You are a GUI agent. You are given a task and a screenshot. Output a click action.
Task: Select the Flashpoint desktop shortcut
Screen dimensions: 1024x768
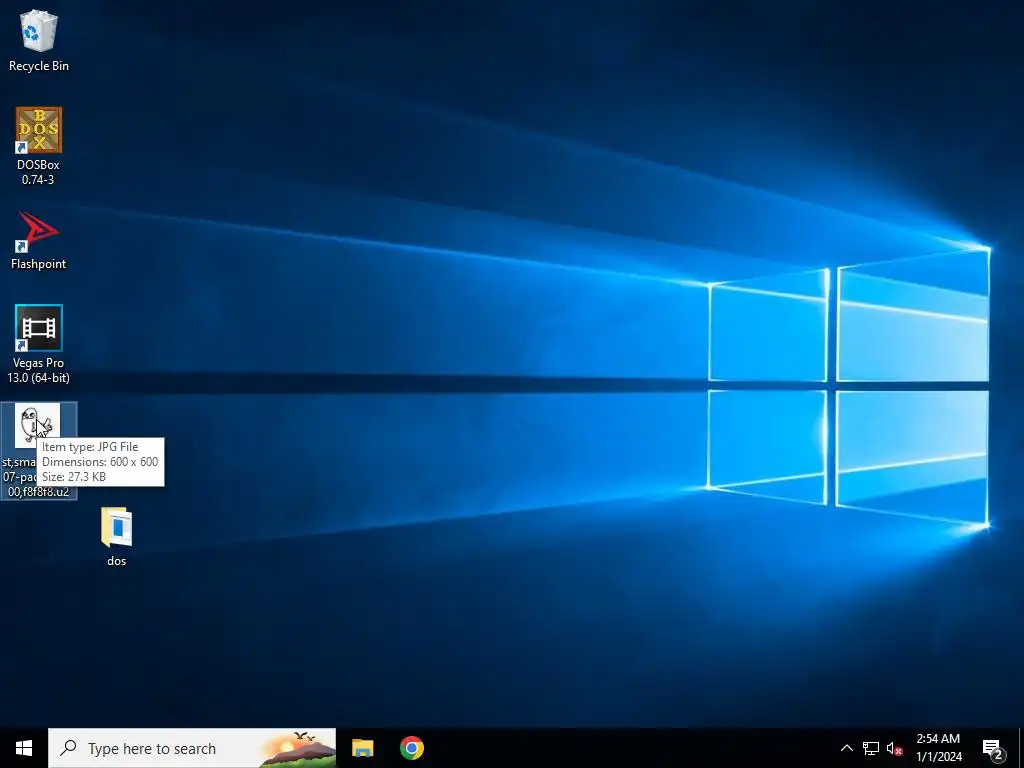pyautogui.click(x=39, y=241)
